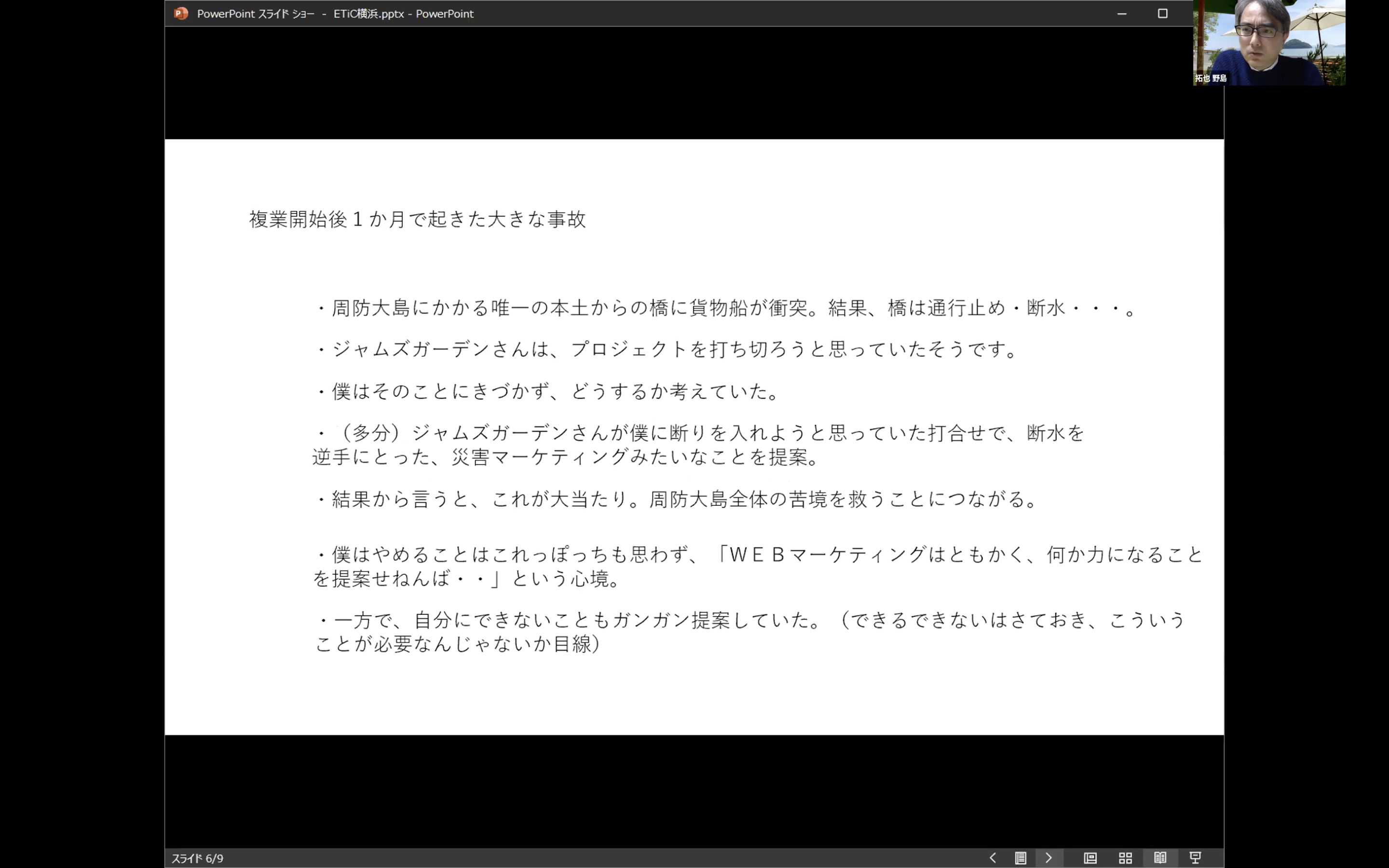
Task: Minimize the PowerPoint window
Action: (x=1123, y=14)
